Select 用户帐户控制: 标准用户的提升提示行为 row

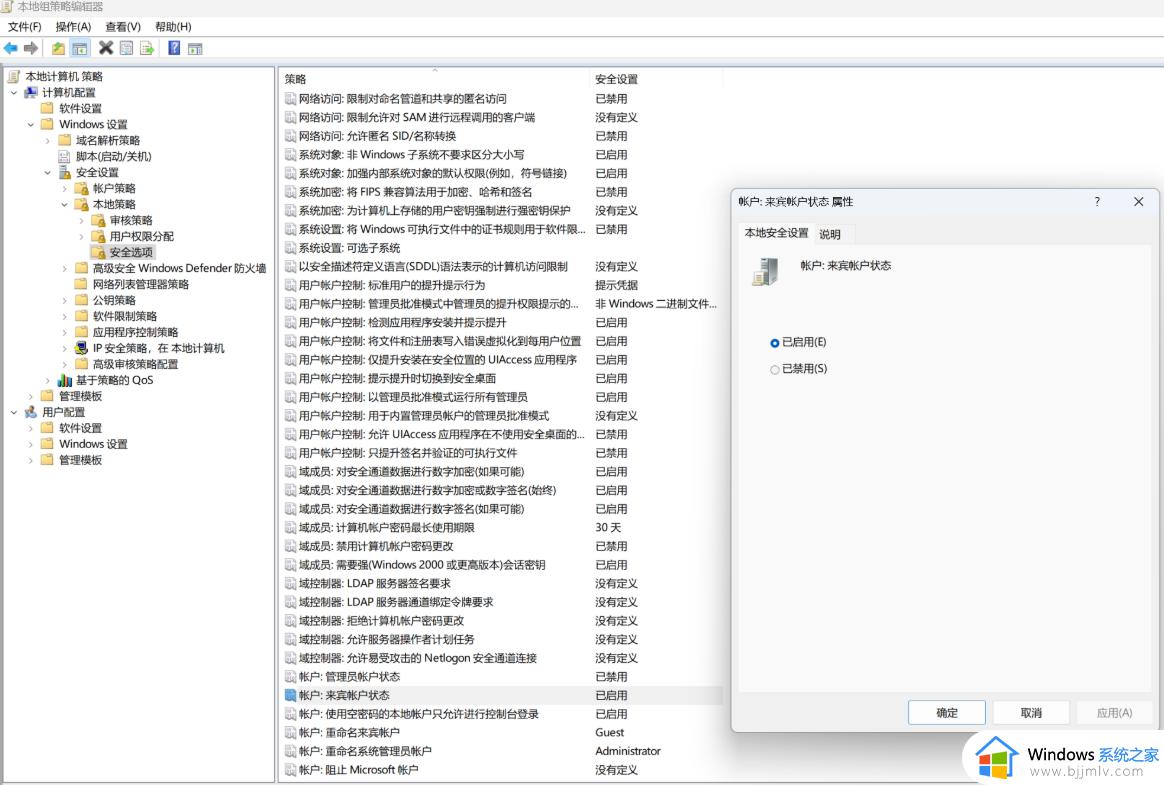tap(502, 285)
